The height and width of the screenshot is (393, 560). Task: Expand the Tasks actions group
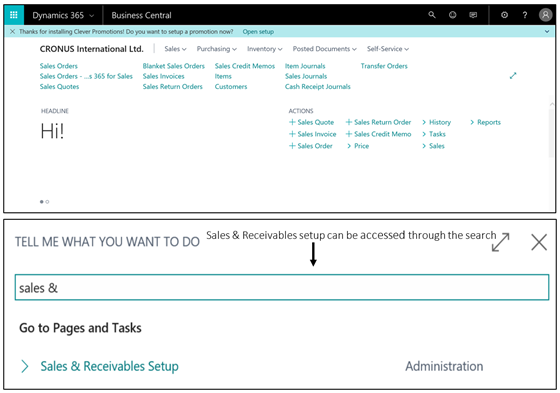tap(434, 134)
